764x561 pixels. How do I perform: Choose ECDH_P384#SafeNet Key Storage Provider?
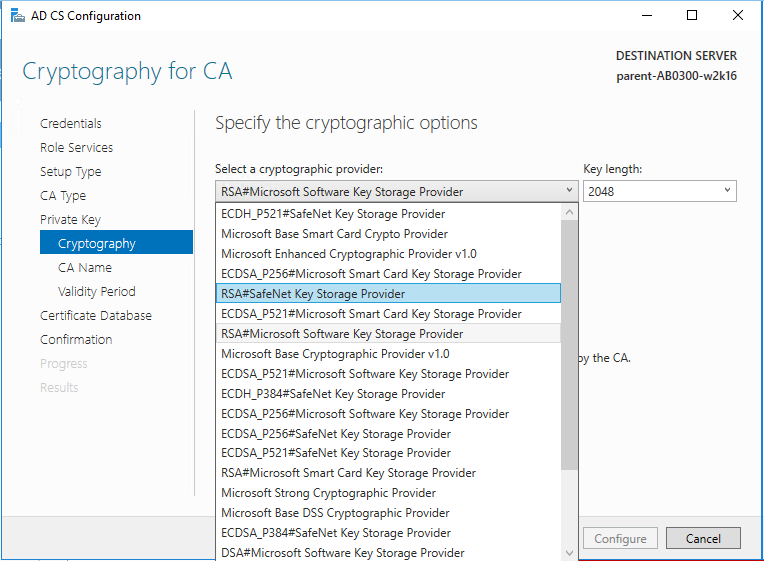[x=388, y=394]
